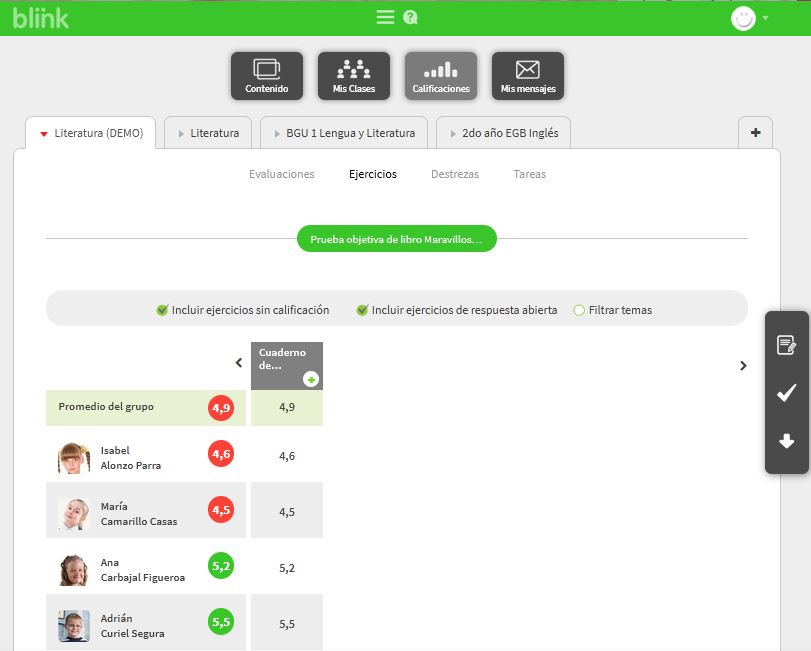Screen dimensions: 811x651
Task: Click the download arrow in side panel
Action: [x=787, y=441]
